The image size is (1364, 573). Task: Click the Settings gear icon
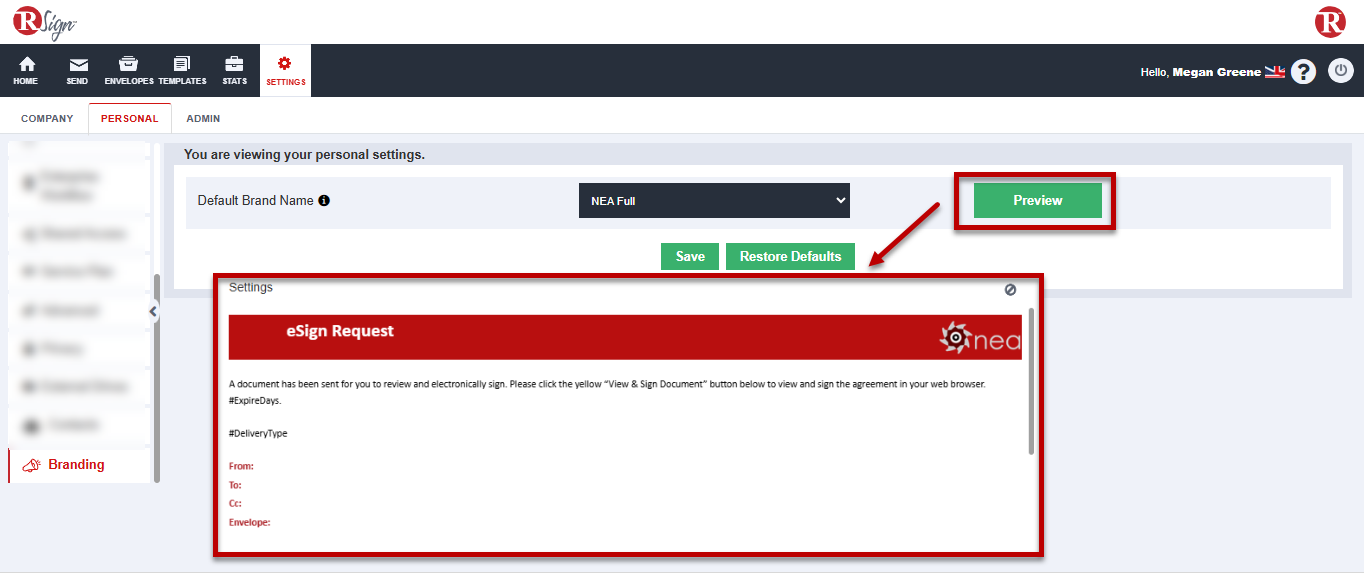coord(285,64)
